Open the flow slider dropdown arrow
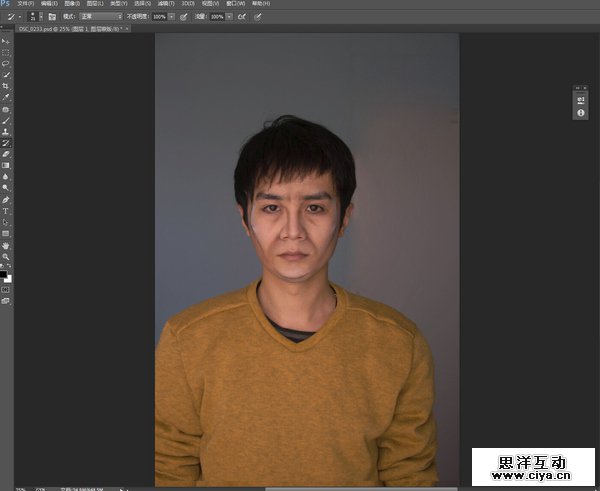Image resolution: width=600 pixels, height=491 pixels. [x=229, y=16]
